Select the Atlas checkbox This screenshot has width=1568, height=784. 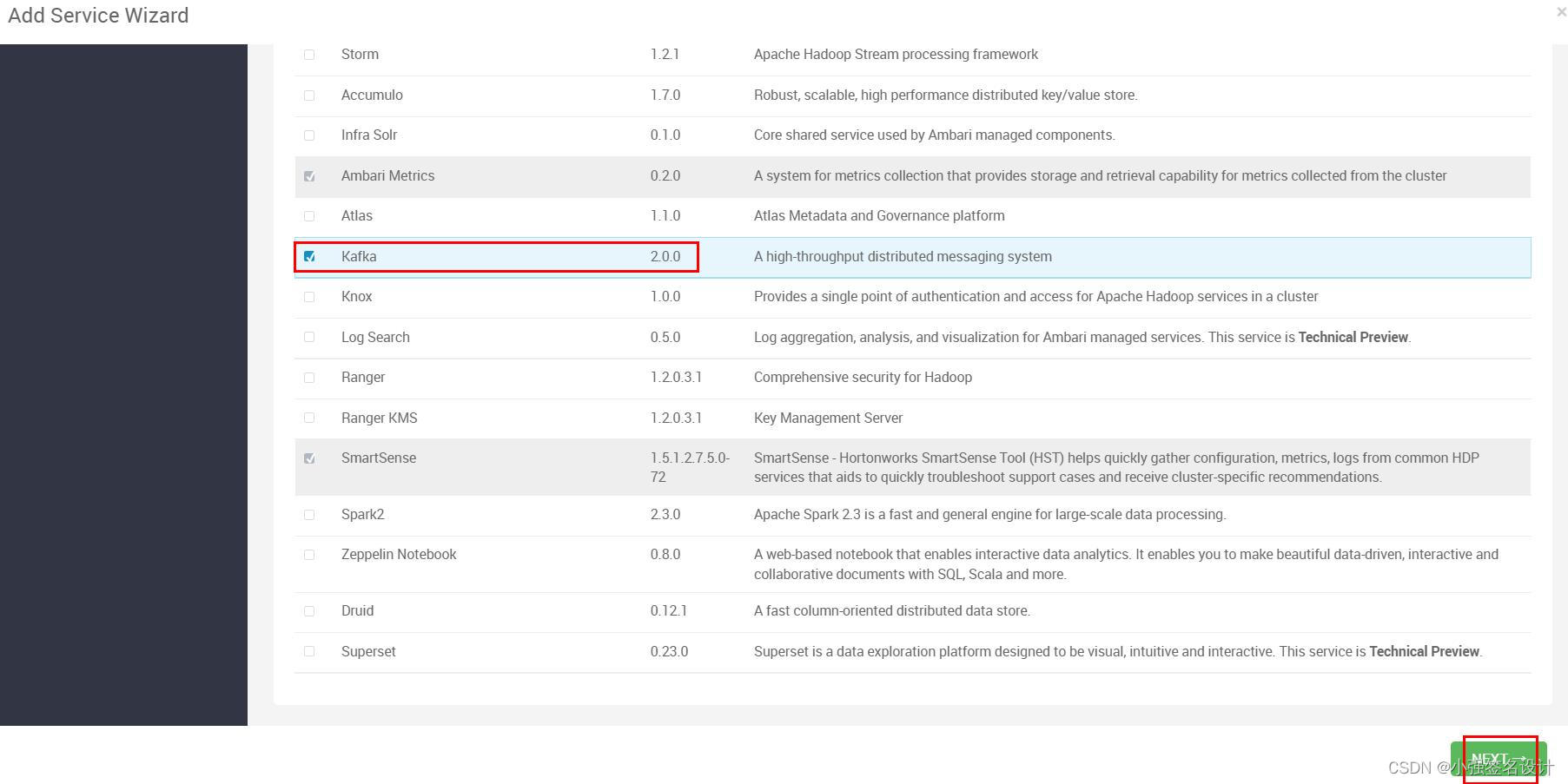309,216
